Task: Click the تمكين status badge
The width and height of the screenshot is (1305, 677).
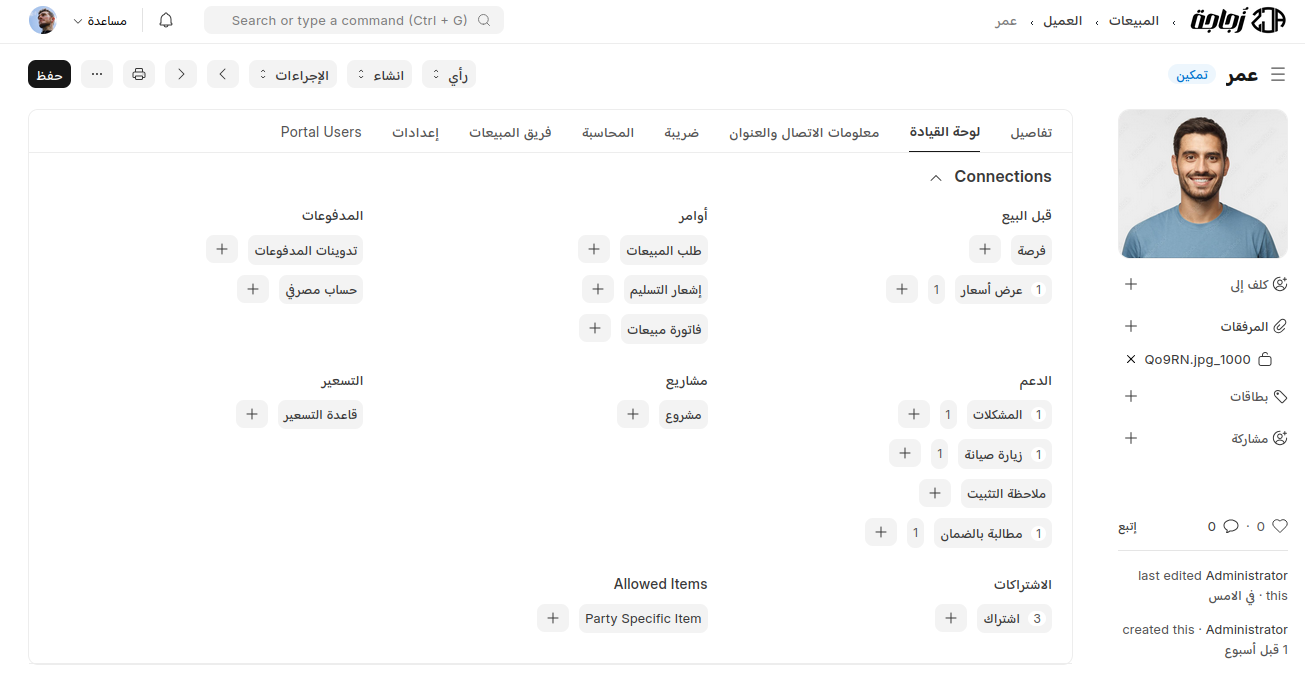Action: (1192, 75)
